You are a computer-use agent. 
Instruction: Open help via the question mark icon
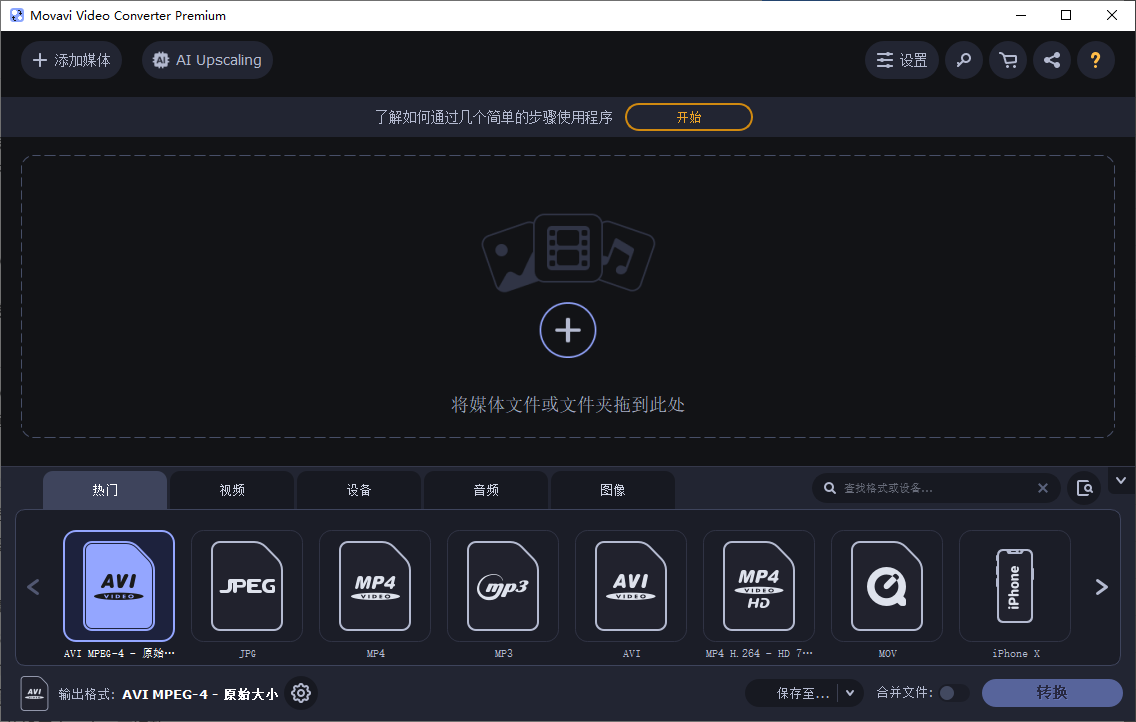coord(1096,60)
